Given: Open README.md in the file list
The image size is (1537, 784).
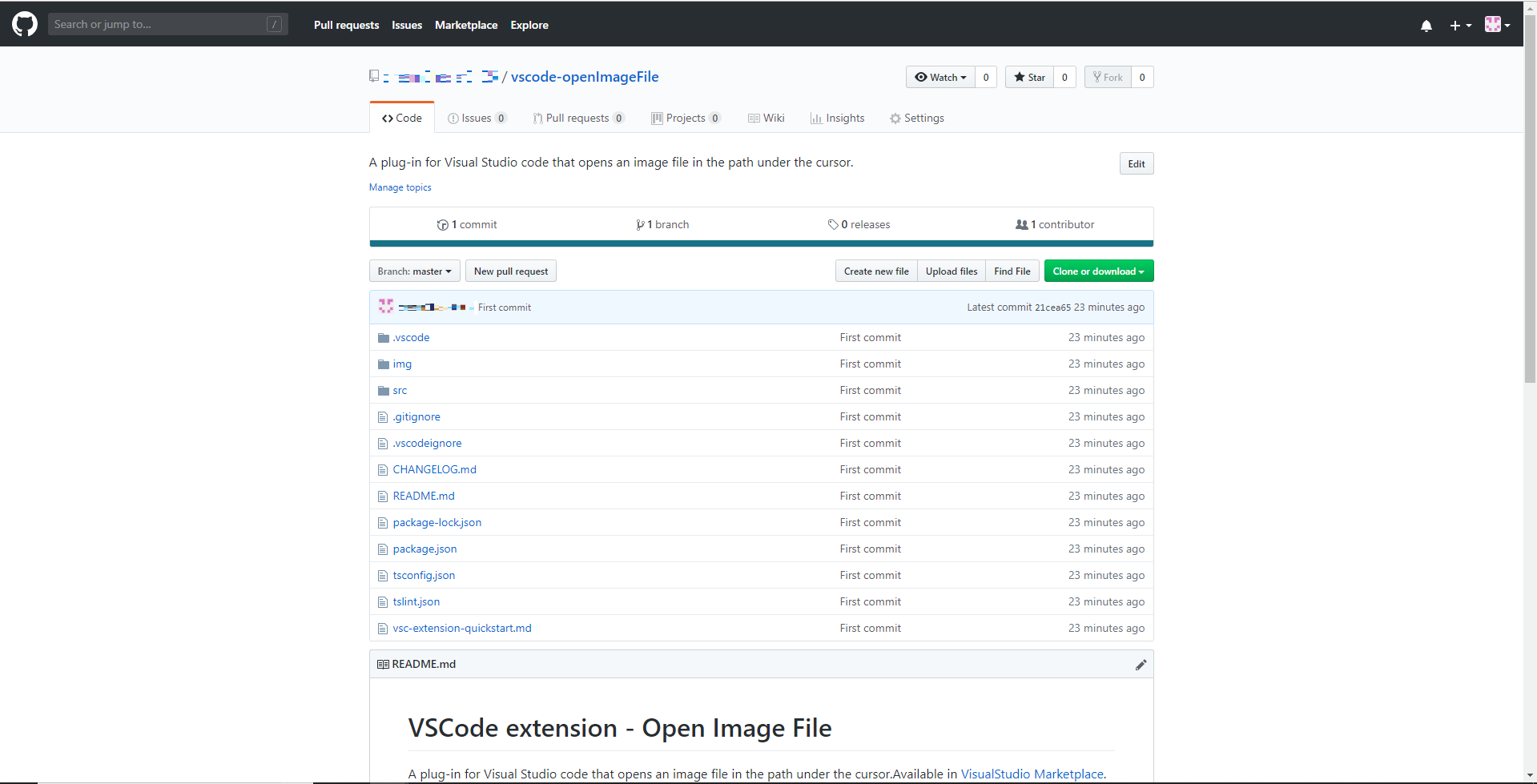Looking at the screenshot, I should click(424, 496).
